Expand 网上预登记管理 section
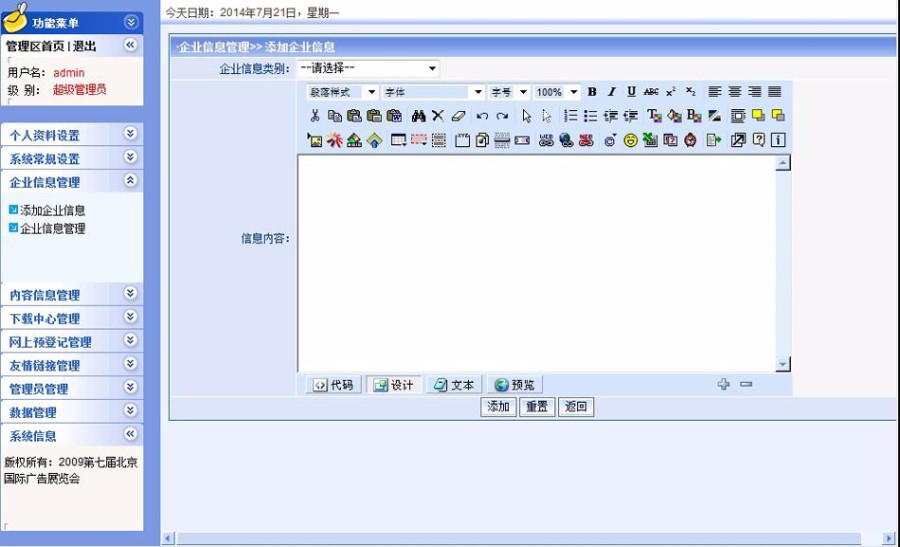The image size is (900, 547). (x=131, y=340)
